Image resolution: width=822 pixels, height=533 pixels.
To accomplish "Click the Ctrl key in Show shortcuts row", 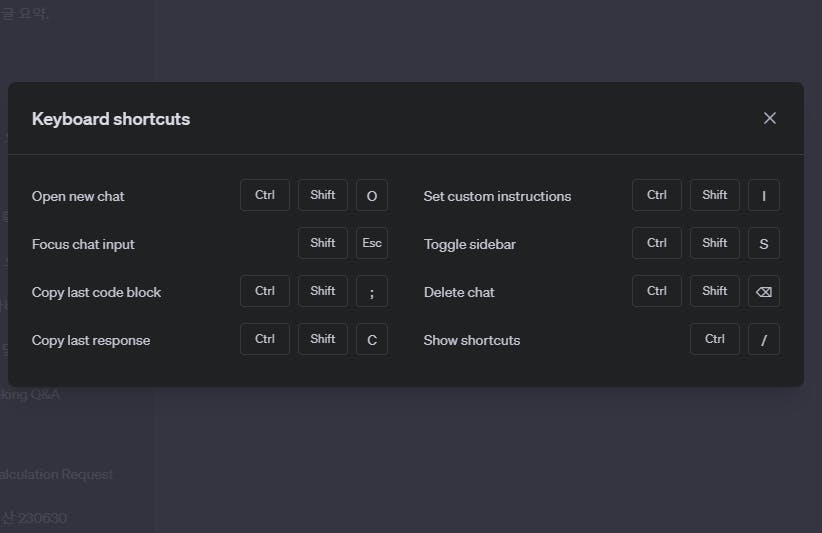I will pos(715,339).
